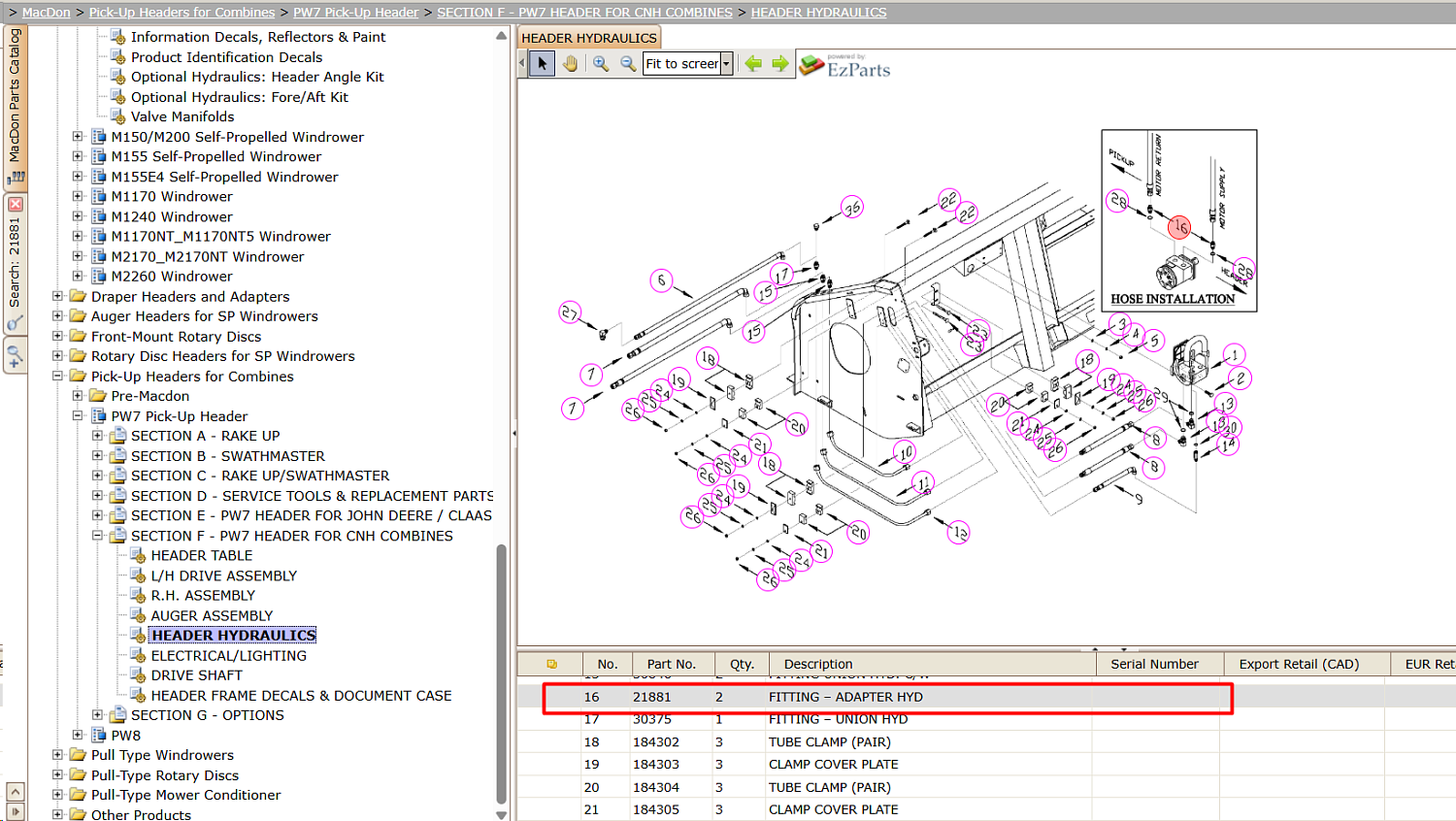Open Pick-Up Headers for Combines breadcrumb
This screenshot has width=1456, height=821.
182,13
